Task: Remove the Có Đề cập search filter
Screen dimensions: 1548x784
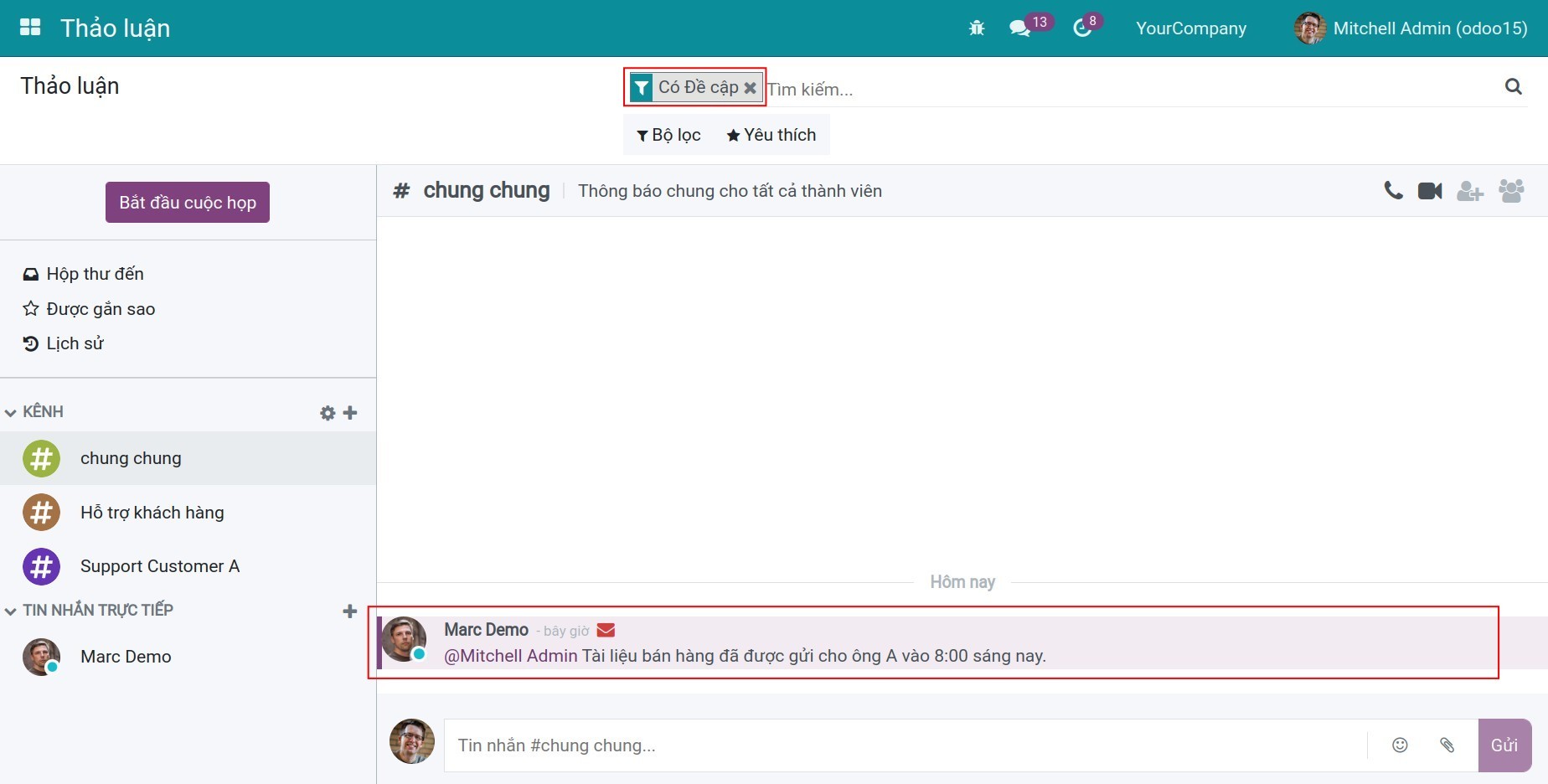Action: [x=750, y=87]
